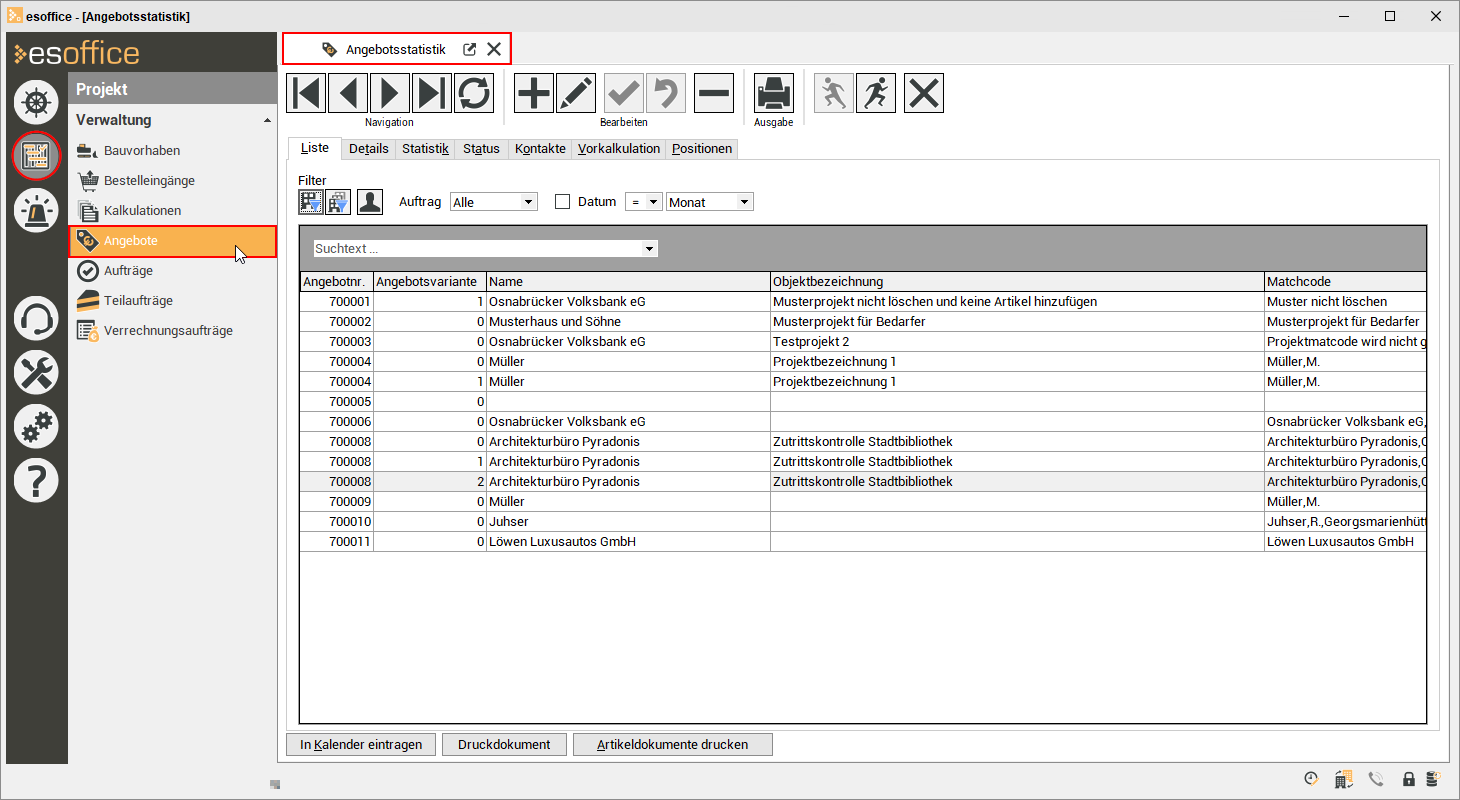Click the person filter icon
Screen dimensions: 1460x800
370,202
